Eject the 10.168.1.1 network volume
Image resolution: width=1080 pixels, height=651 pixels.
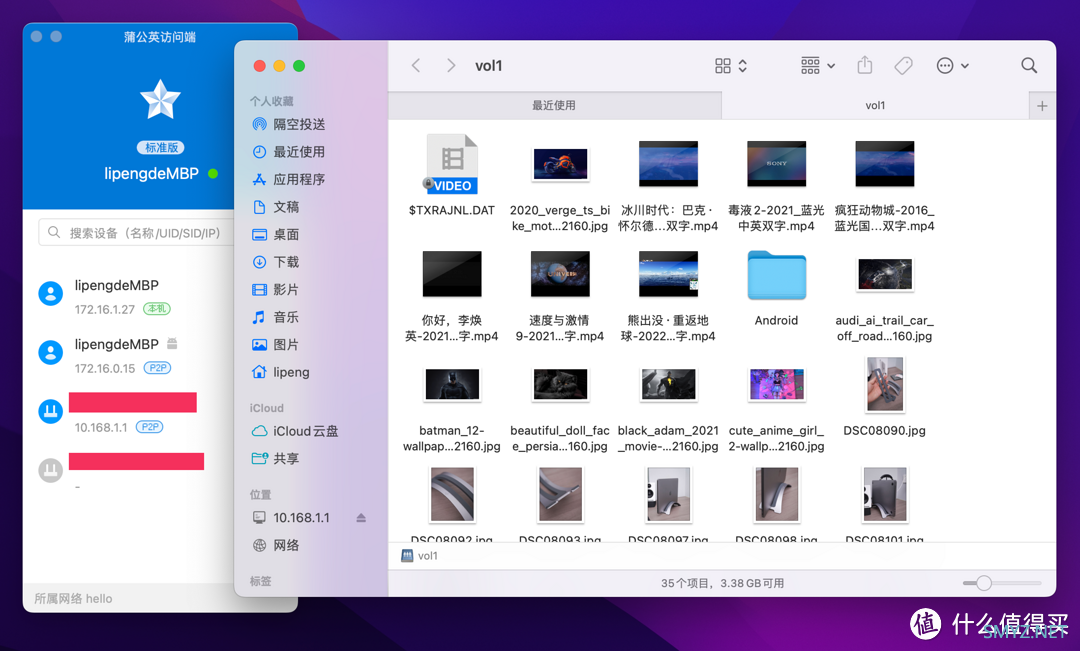tap(361, 518)
